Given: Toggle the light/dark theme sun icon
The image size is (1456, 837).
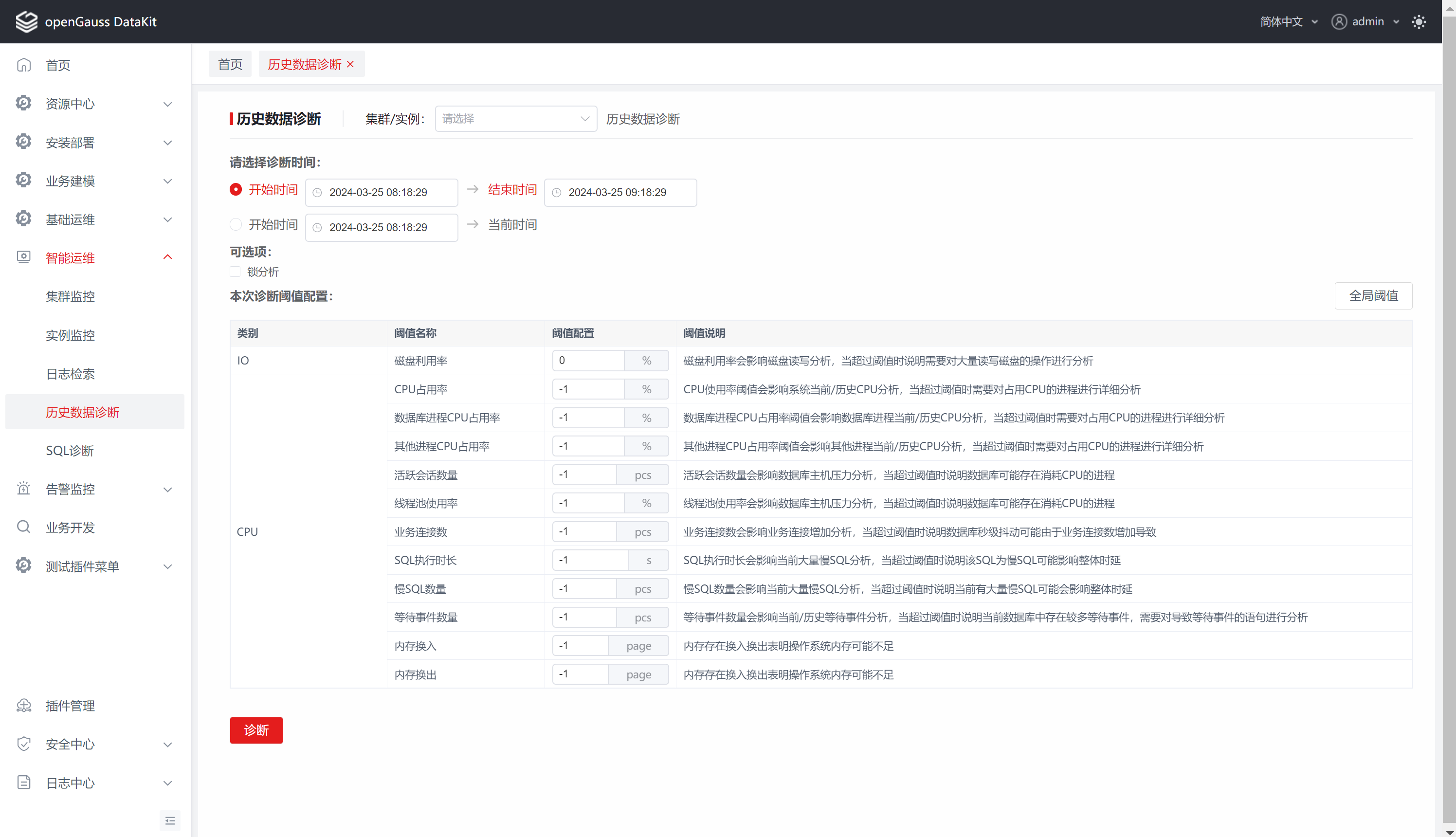Looking at the screenshot, I should 1418,22.
